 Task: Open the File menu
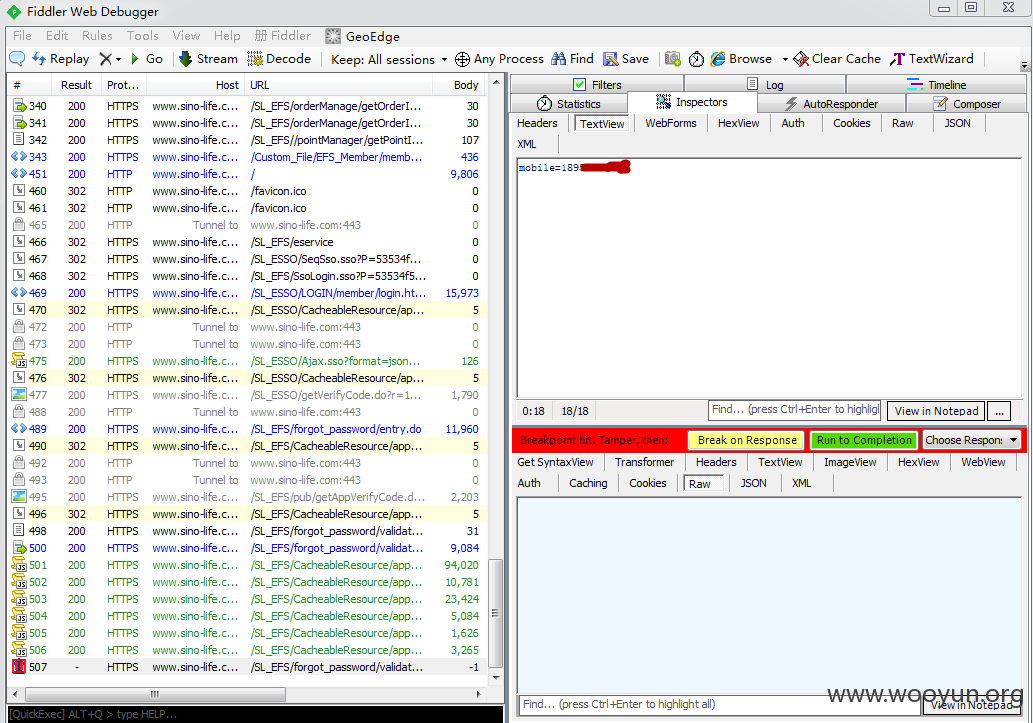(22, 36)
